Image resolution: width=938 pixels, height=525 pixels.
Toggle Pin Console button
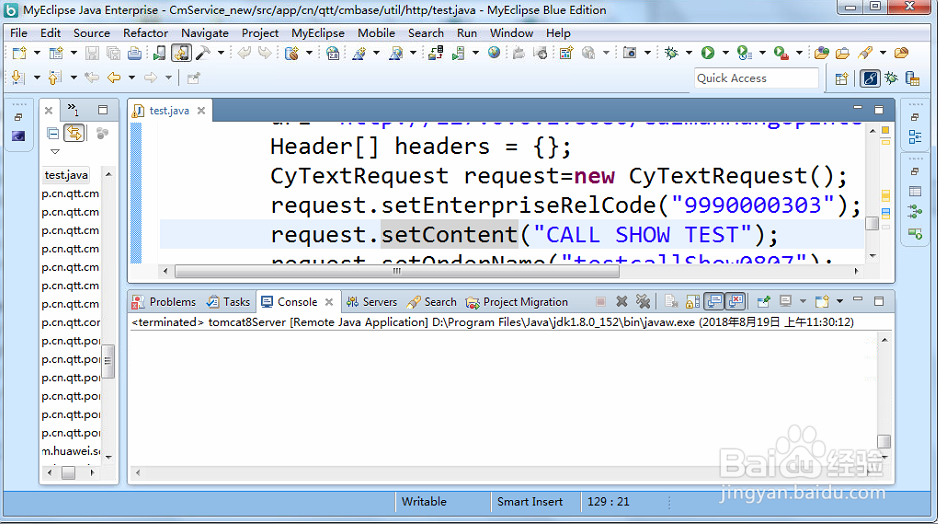[763, 301]
